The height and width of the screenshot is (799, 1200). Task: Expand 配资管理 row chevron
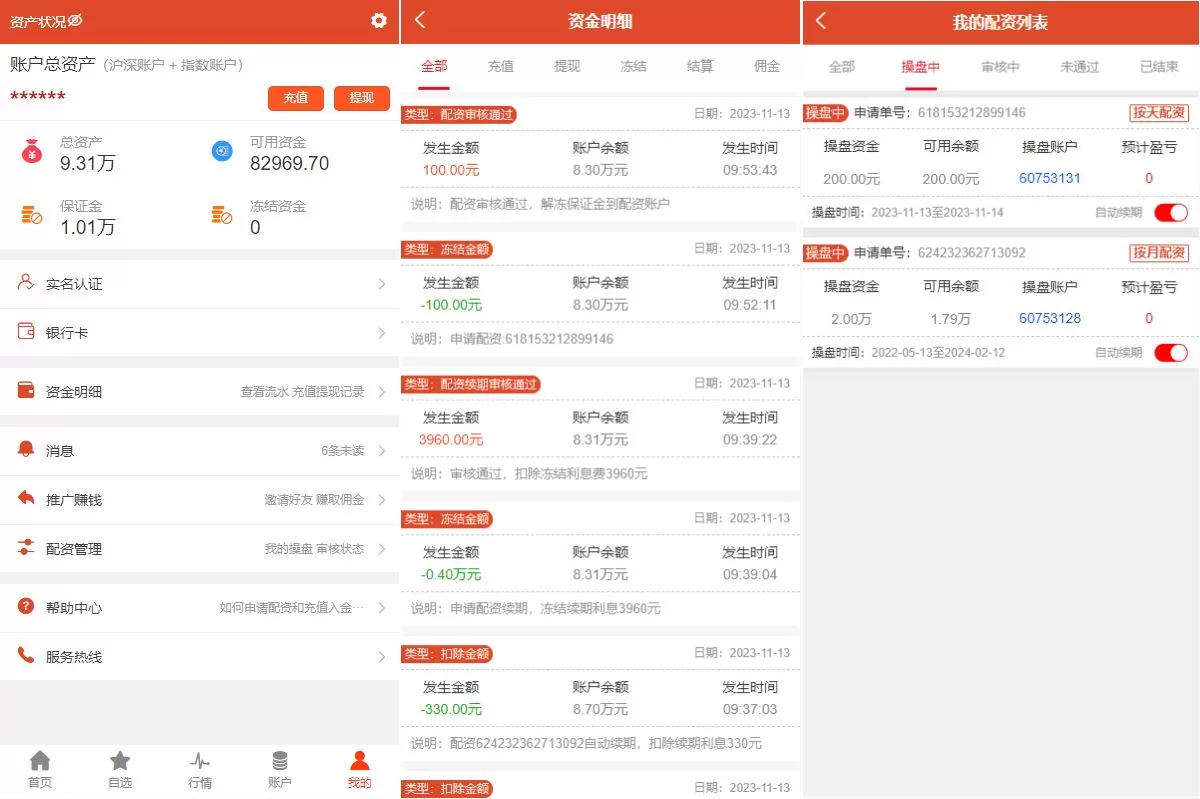[382, 549]
